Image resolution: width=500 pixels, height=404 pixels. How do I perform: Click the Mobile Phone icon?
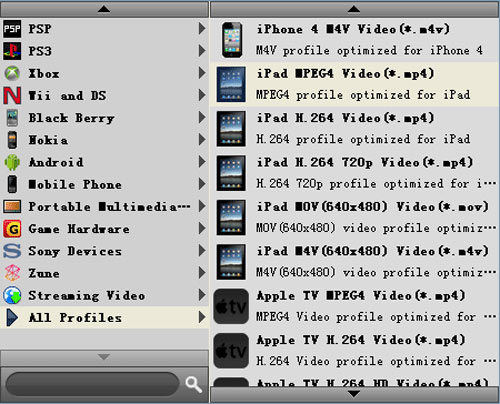click(12, 184)
